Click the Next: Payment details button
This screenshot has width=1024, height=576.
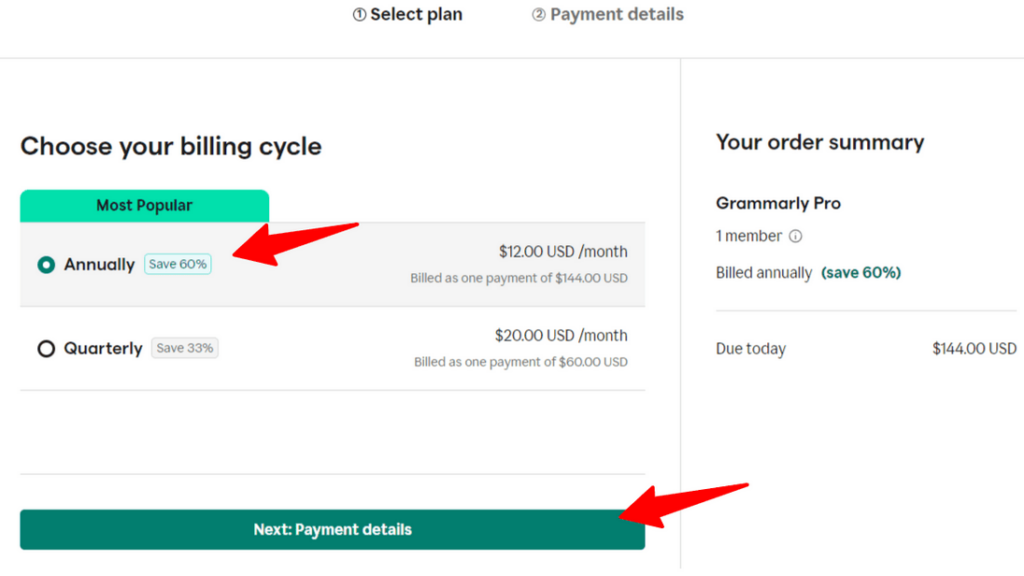332,529
